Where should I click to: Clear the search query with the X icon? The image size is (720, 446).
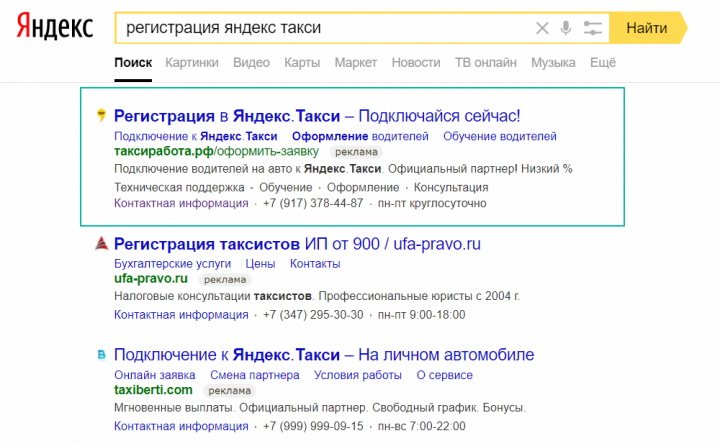[x=542, y=28]
